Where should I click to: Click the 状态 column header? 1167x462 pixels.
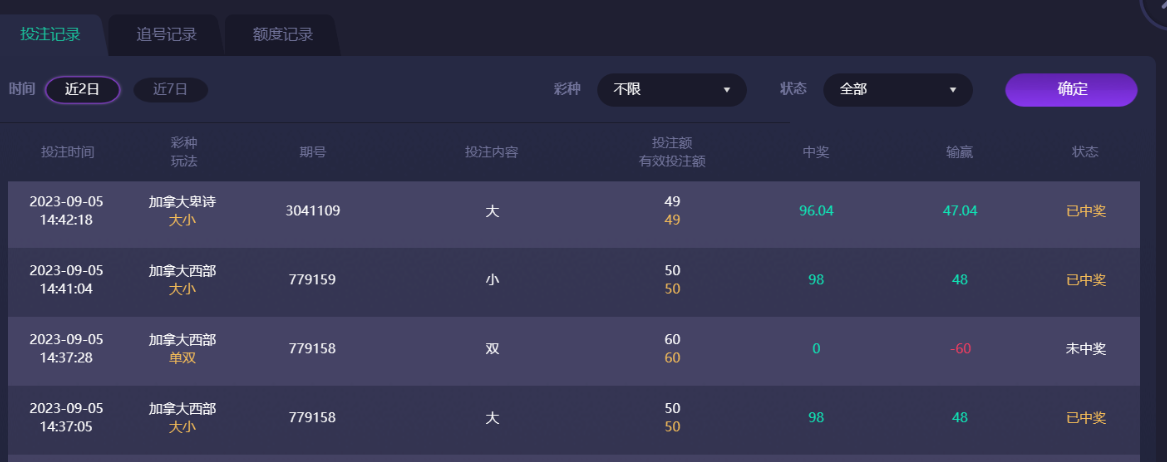coord(1085,152)
